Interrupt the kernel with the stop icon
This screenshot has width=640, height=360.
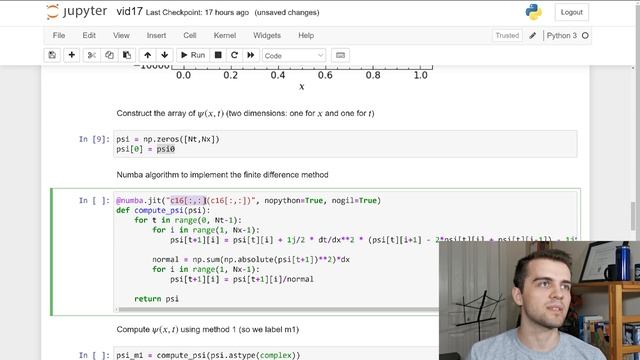pos(218,55)
